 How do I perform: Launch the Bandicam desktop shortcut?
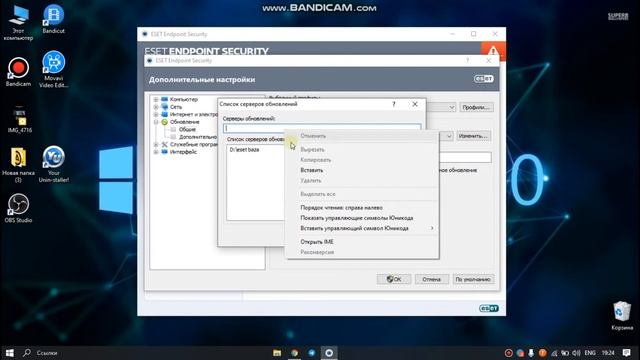point(18,71)
